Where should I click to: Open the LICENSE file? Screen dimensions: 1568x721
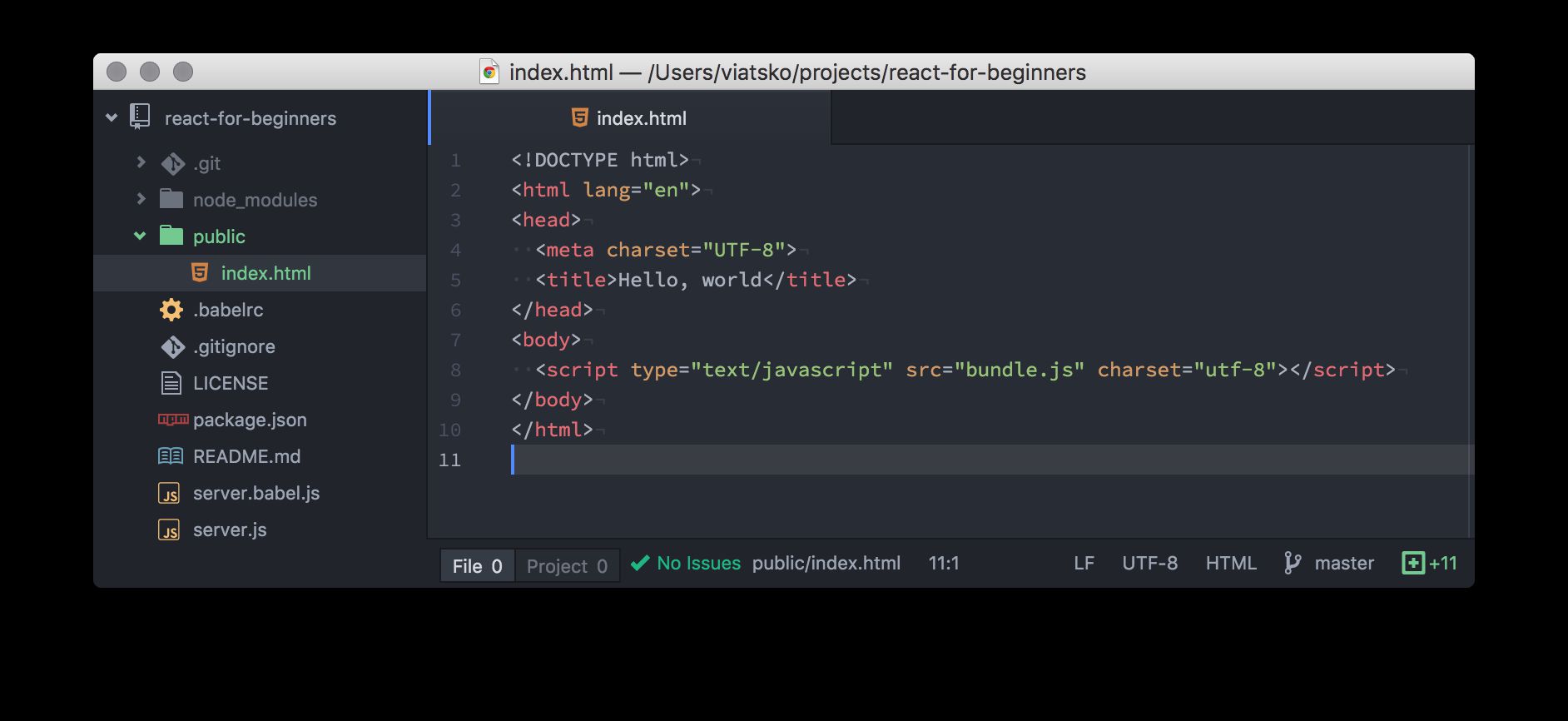231,383
